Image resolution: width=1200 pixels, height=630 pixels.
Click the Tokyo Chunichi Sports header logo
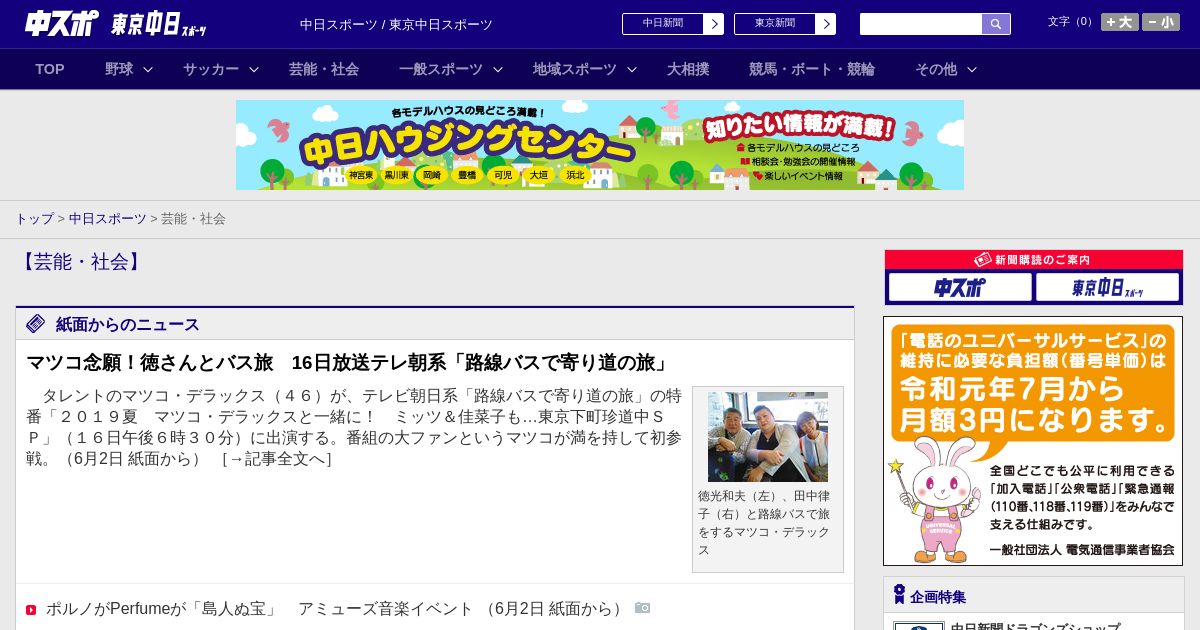(159, 25)
